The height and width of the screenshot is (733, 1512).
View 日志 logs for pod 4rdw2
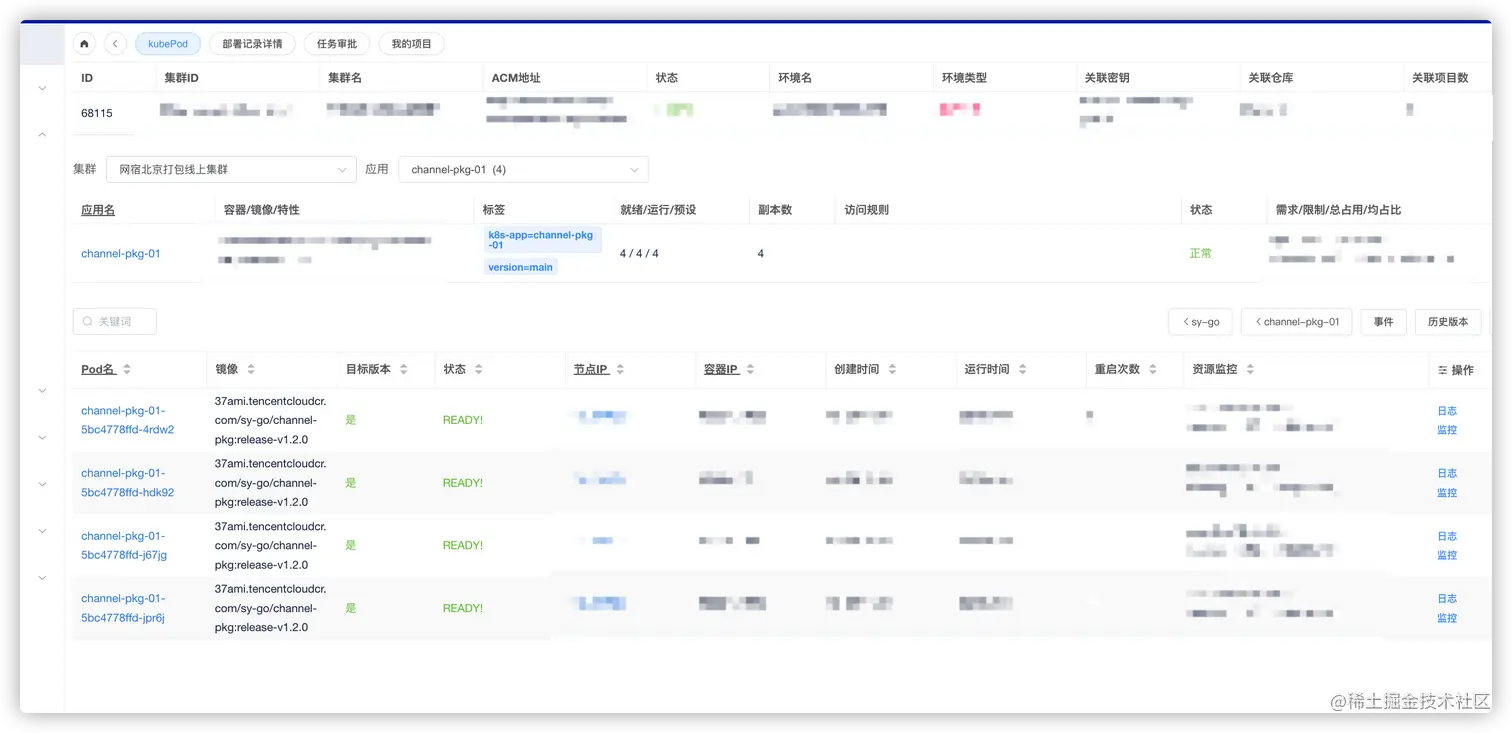pos(1447,411)
